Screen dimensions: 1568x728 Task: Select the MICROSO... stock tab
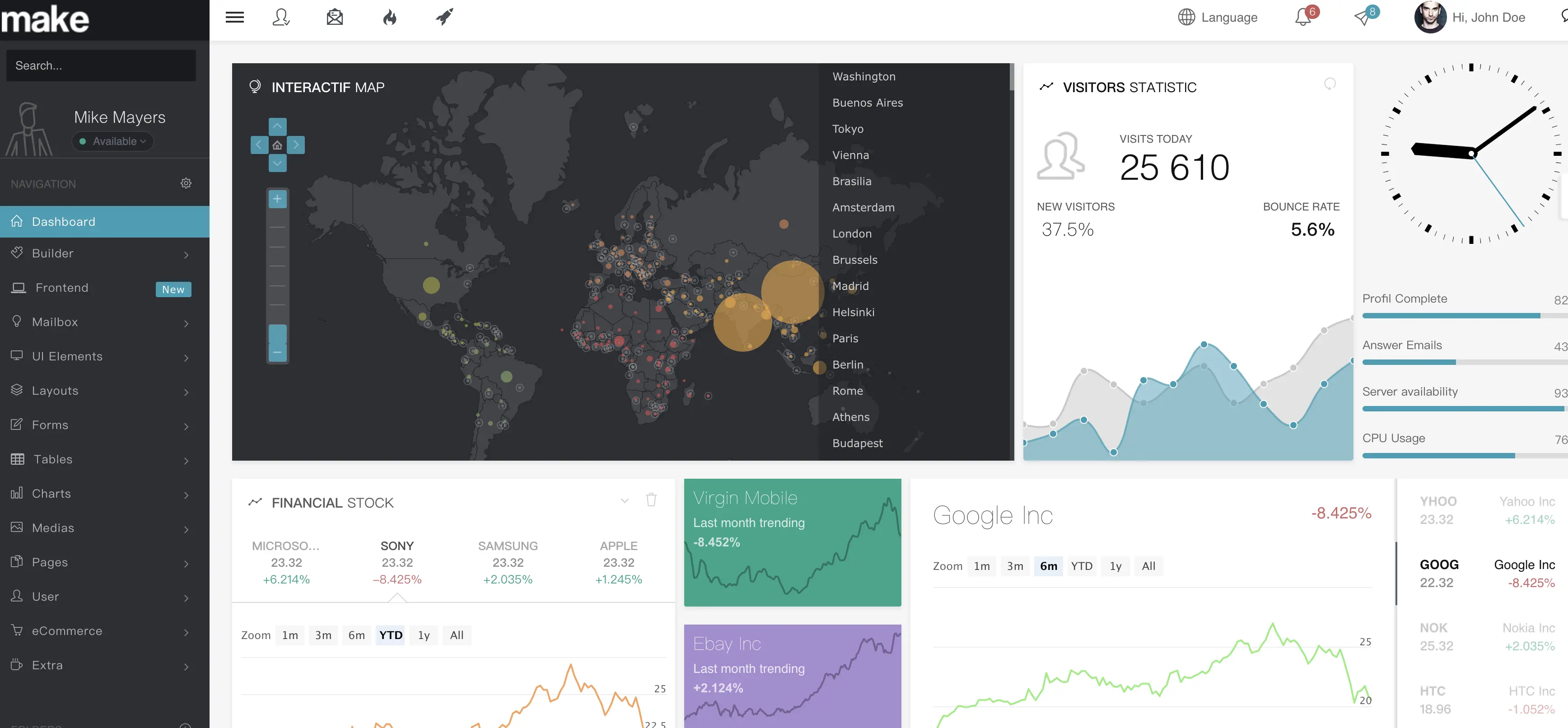pos(287,562)
